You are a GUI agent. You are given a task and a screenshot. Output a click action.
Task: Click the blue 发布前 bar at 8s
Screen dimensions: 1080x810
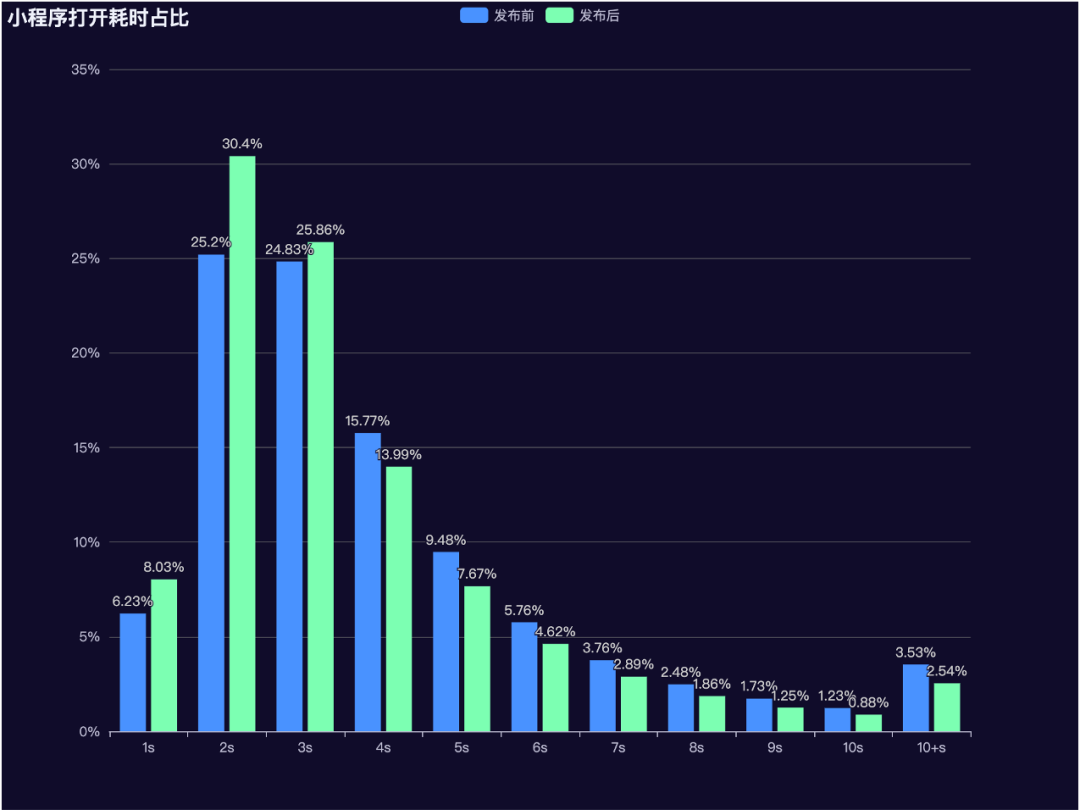681,708
